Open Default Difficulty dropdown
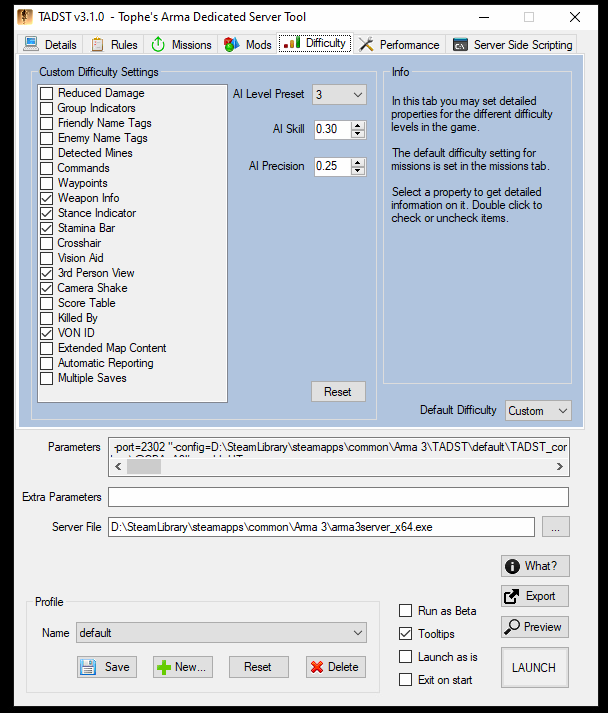The width and height of the screenshot is (608, 713). (538, 411)
